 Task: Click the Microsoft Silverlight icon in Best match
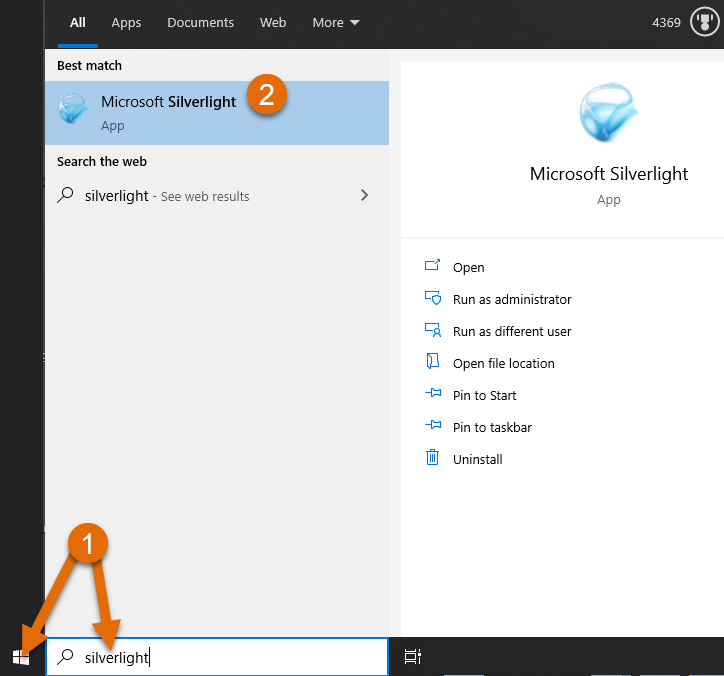pos(72,109)
